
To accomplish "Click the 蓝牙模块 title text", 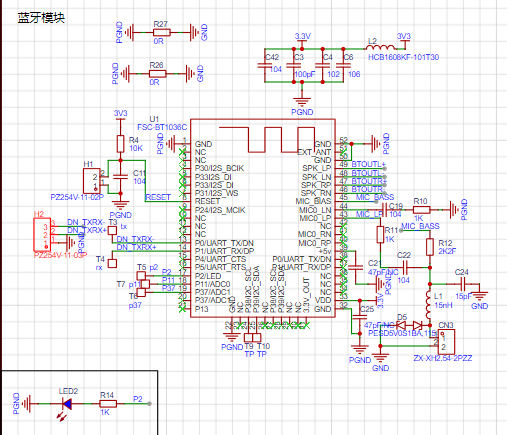I will (x=41, y=18).
